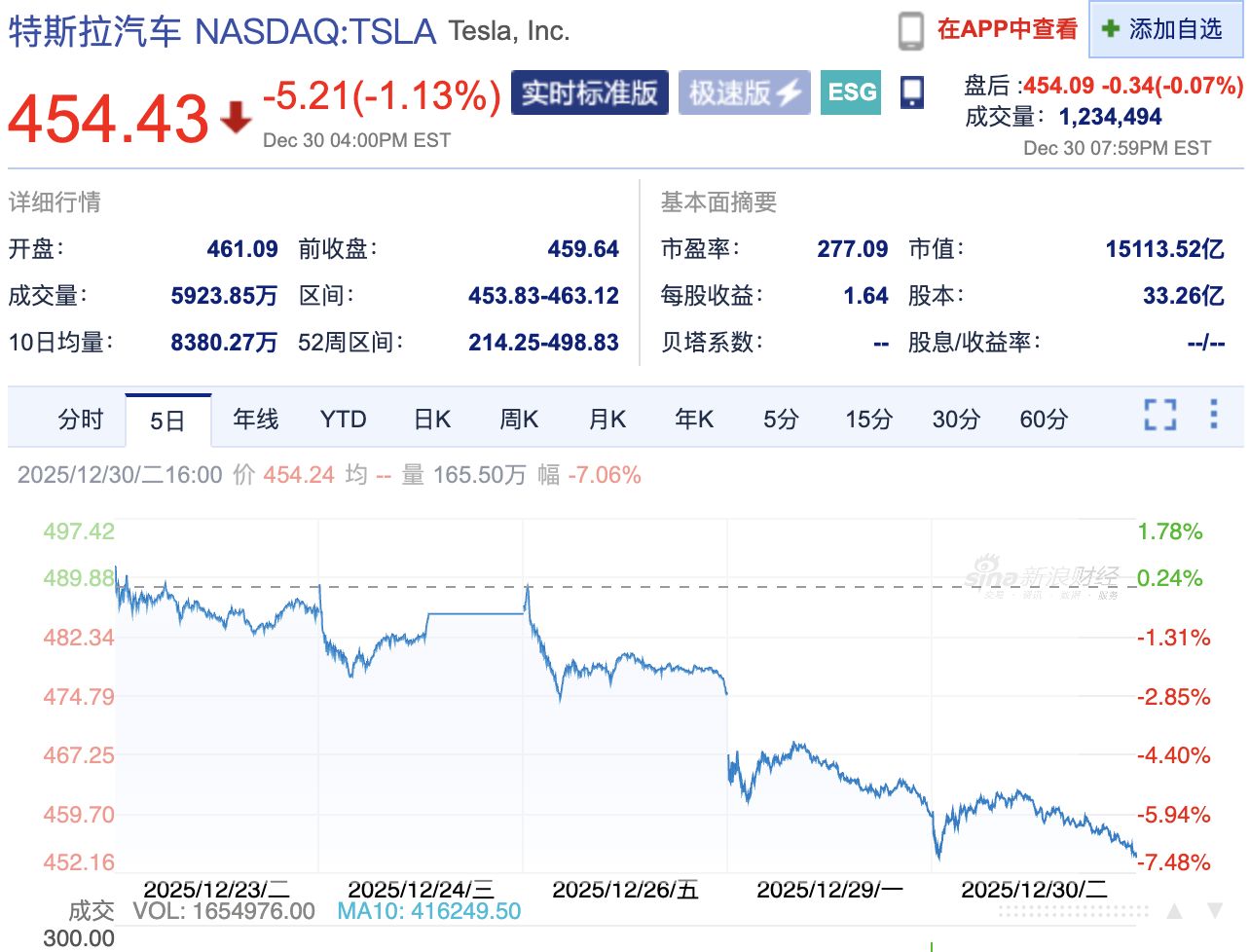Click the 特斯拉汽车 NASDAQ:TSLA title
The height and width of the screenshot is (952, 1250).
222,31
